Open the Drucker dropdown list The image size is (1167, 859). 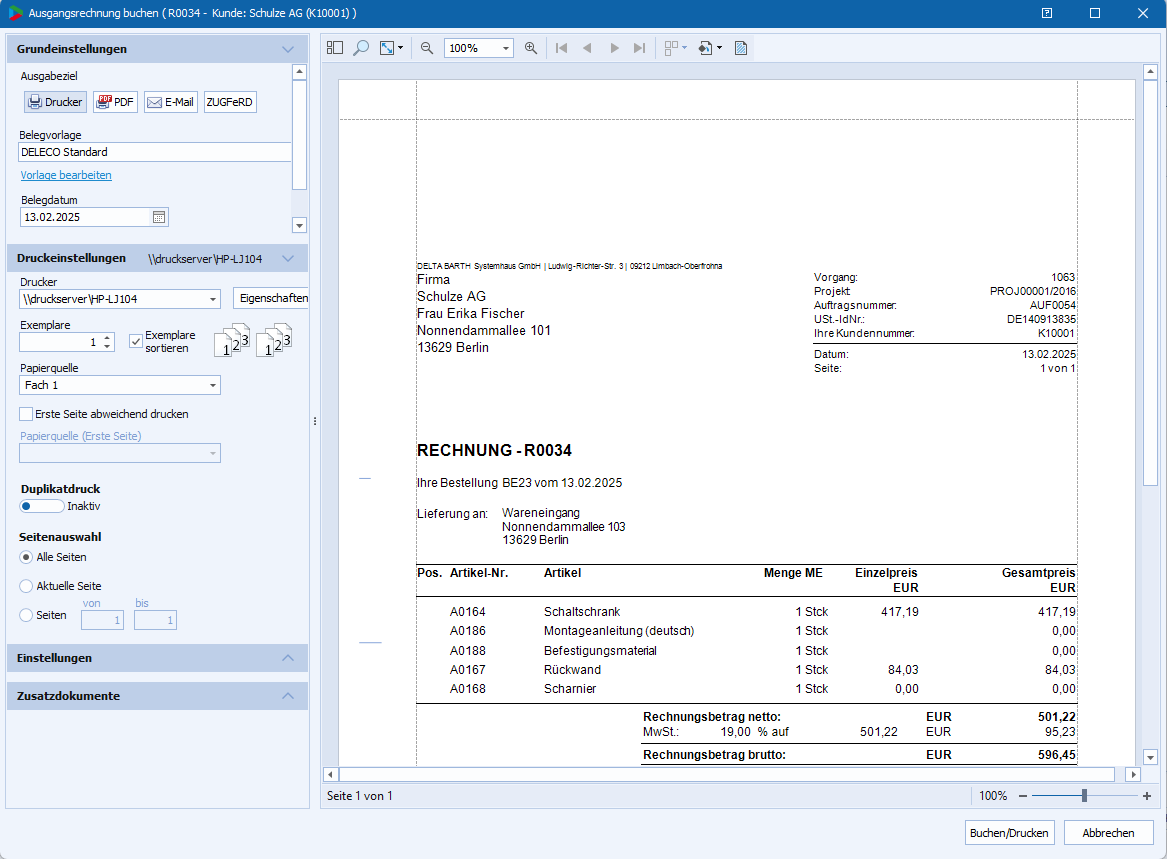pyautogui.click(x=213, y=299)
